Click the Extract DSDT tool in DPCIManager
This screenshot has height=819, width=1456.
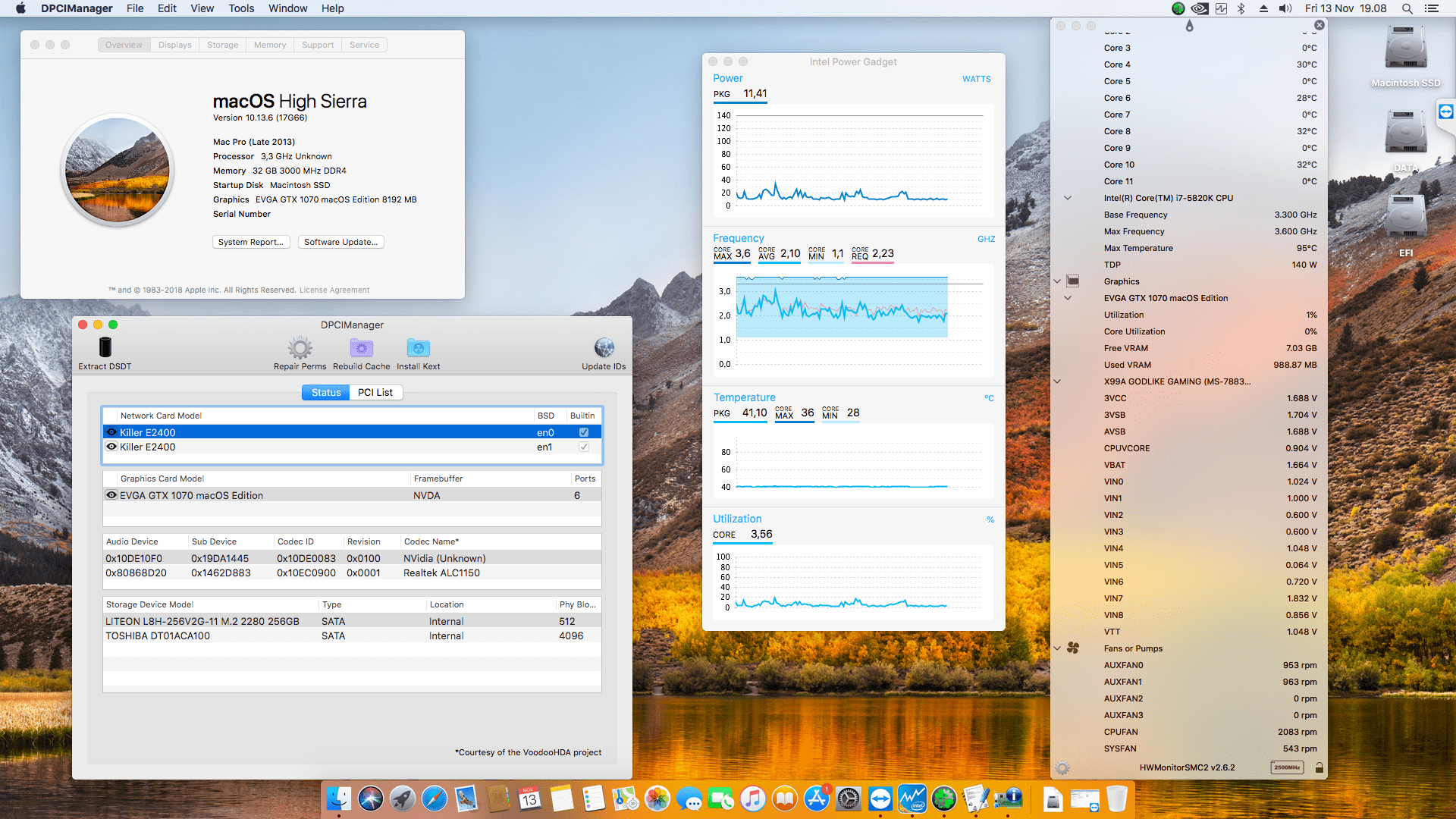(105, 353)
